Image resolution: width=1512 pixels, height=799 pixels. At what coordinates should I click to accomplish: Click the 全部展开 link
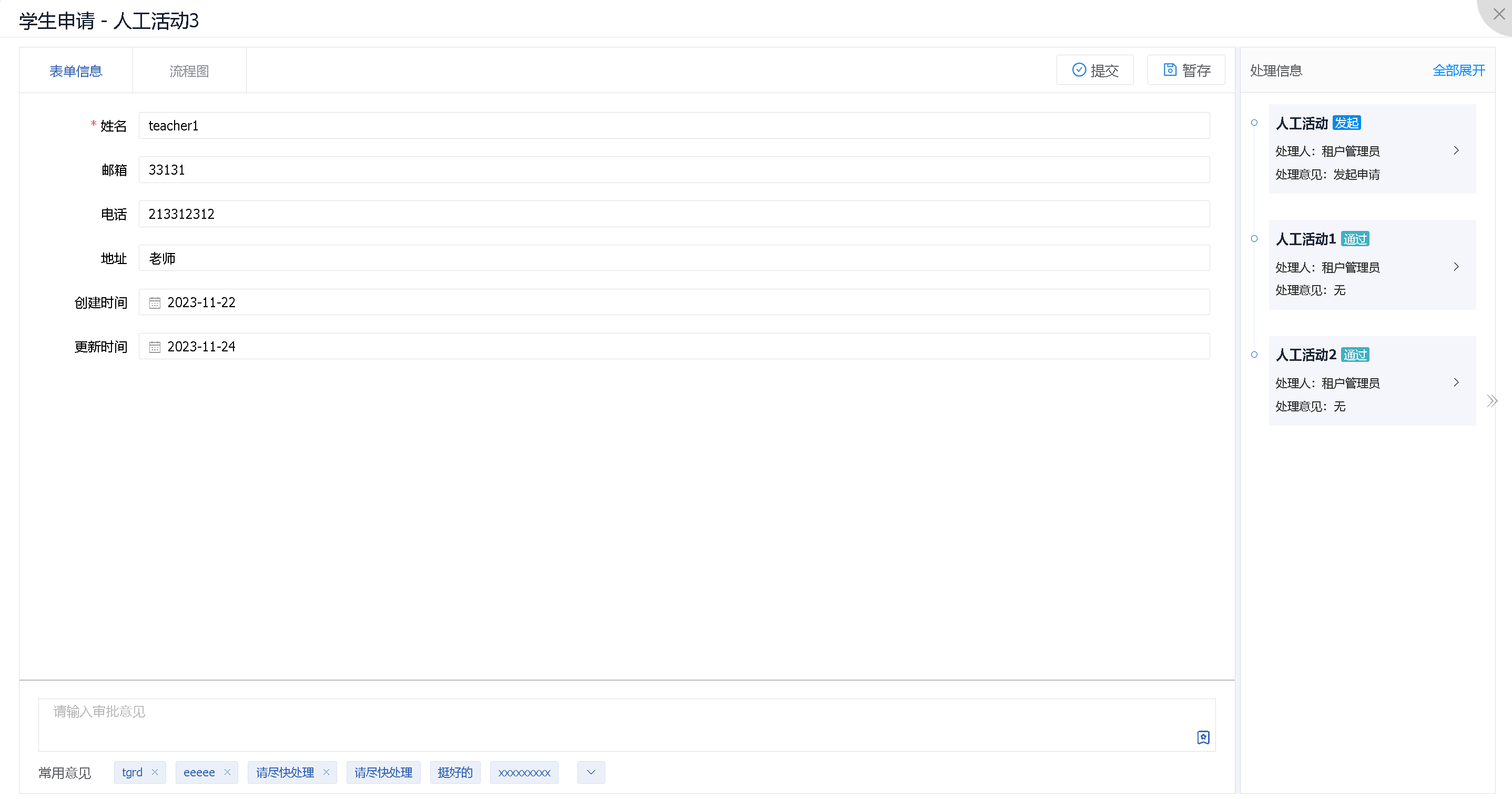coord(1458,70)
